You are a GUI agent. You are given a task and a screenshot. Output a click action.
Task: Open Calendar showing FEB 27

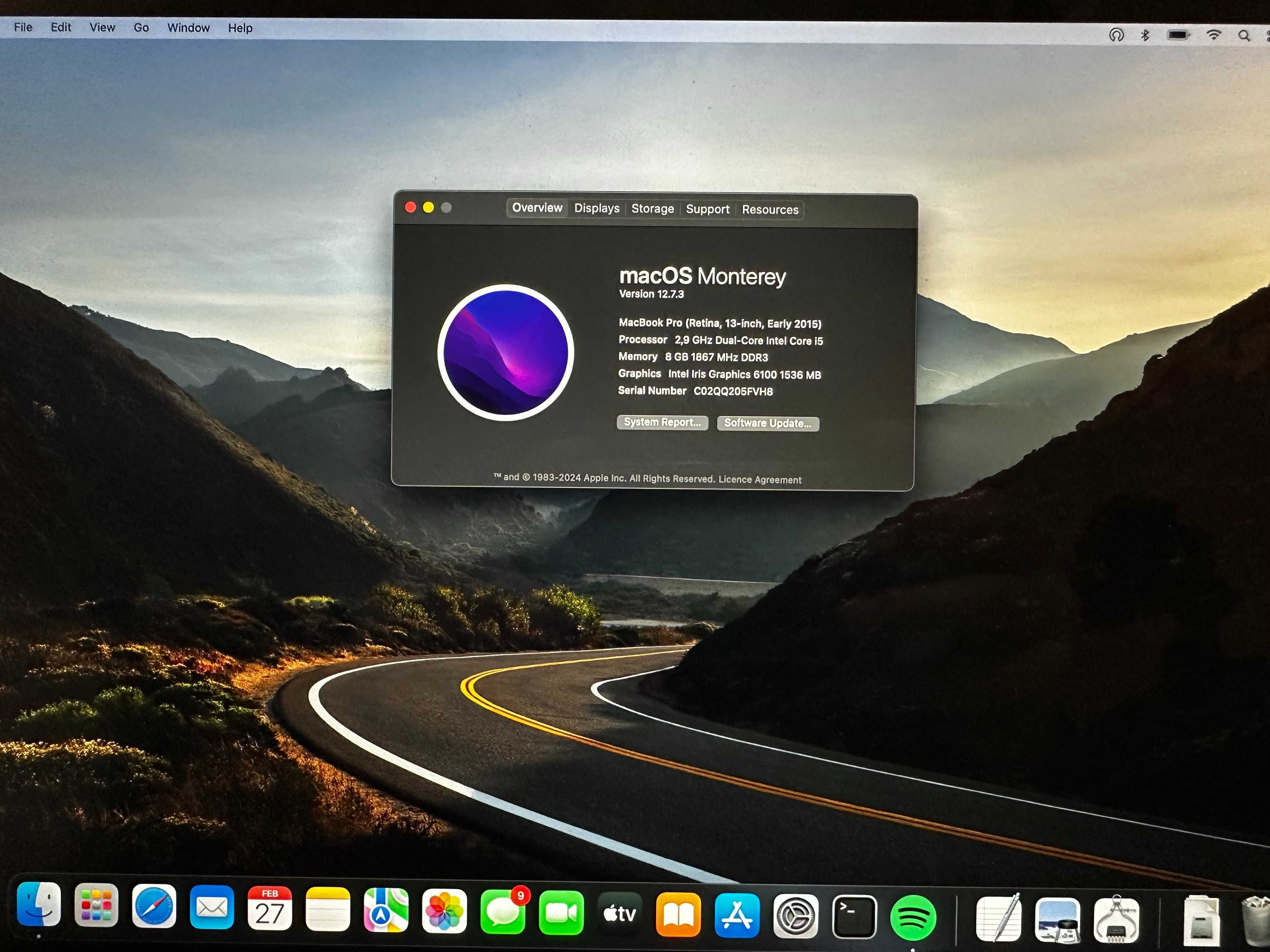tap(270, 909)
